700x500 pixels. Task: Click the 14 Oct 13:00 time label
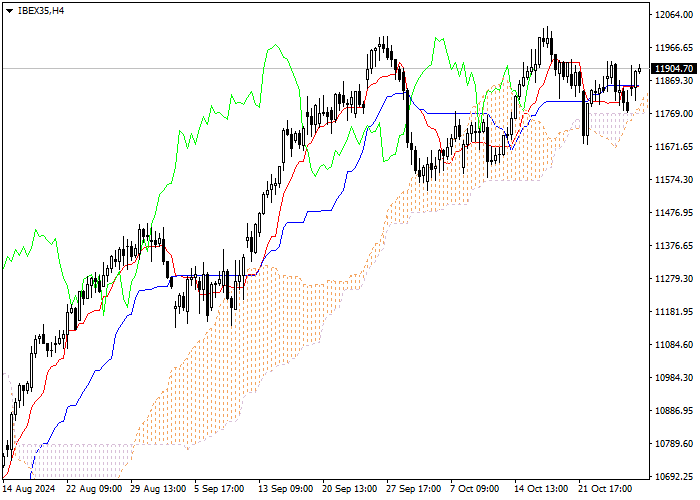[x=541, y=489]
